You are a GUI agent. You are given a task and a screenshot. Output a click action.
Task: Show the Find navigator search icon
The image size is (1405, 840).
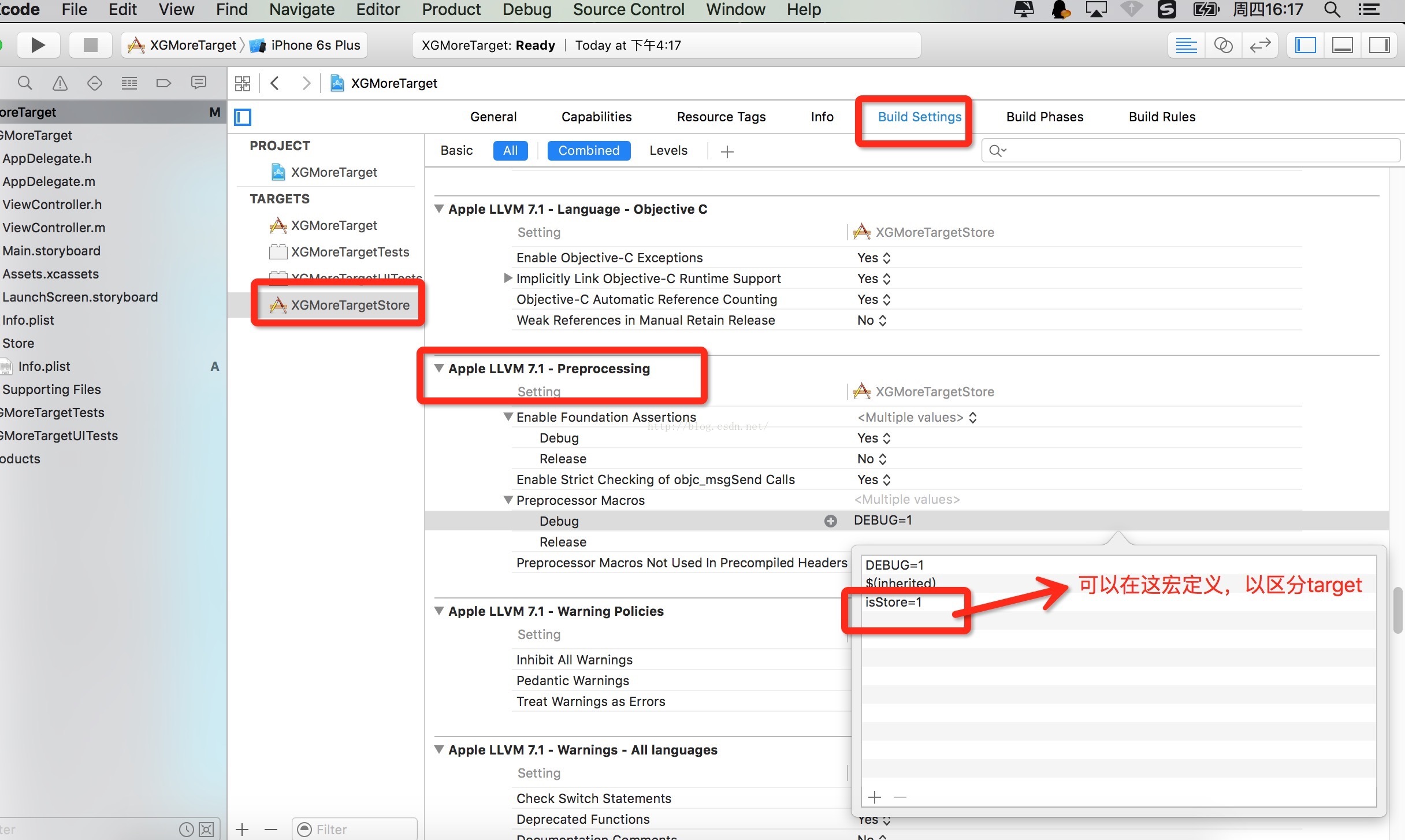(x=25, y=83)
